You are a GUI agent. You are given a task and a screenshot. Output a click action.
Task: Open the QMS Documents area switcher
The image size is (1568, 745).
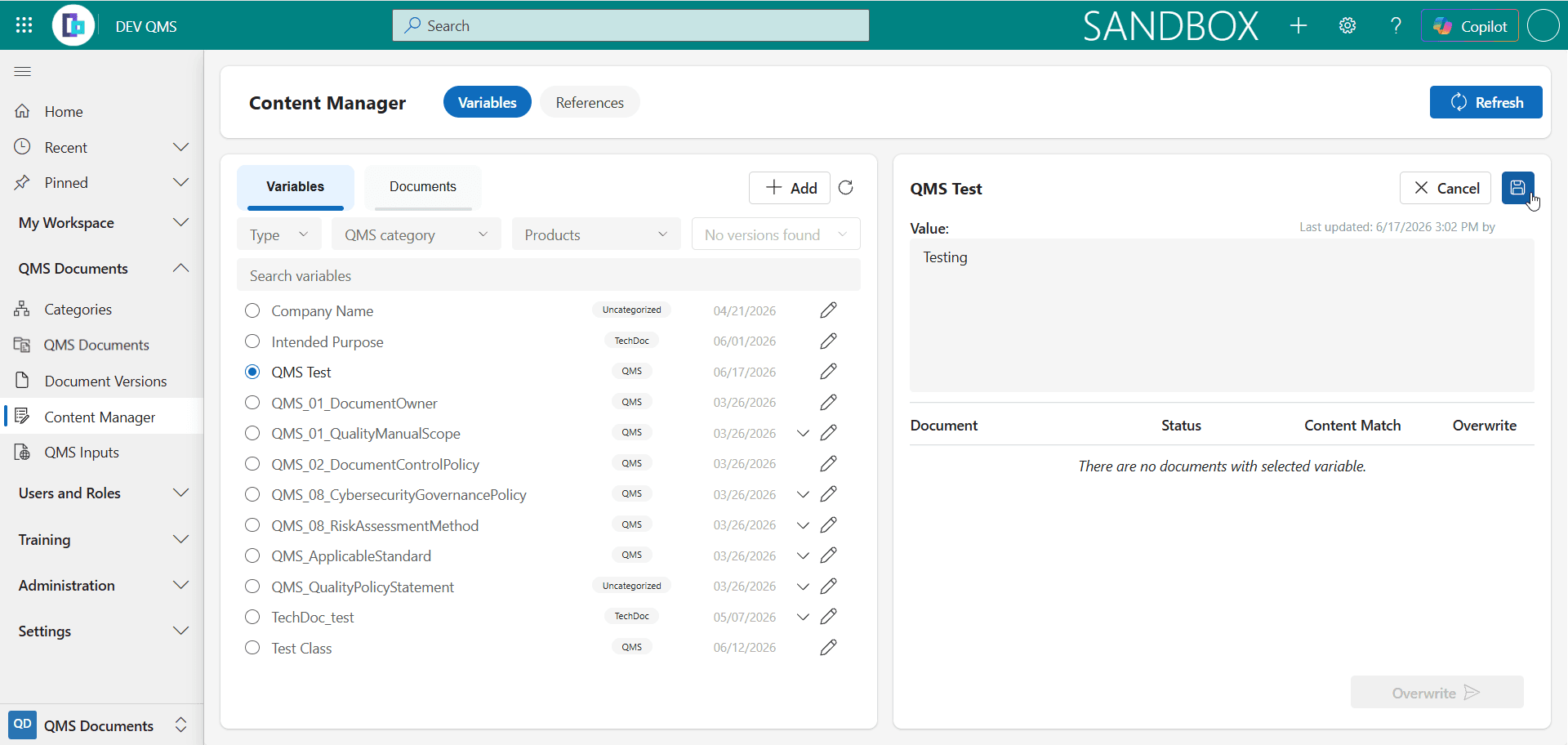pos(102,725)
